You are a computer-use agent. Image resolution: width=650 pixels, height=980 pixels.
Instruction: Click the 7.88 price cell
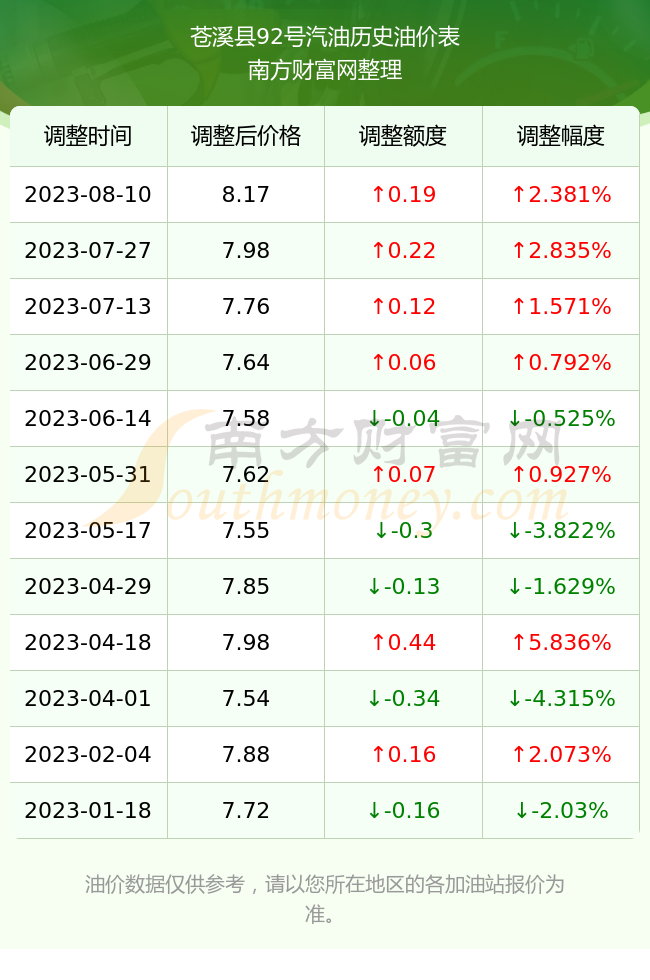click(246, 754)
